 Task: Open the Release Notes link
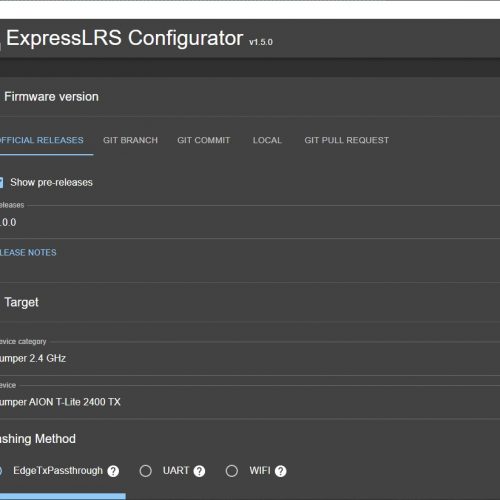click(28, 253)
